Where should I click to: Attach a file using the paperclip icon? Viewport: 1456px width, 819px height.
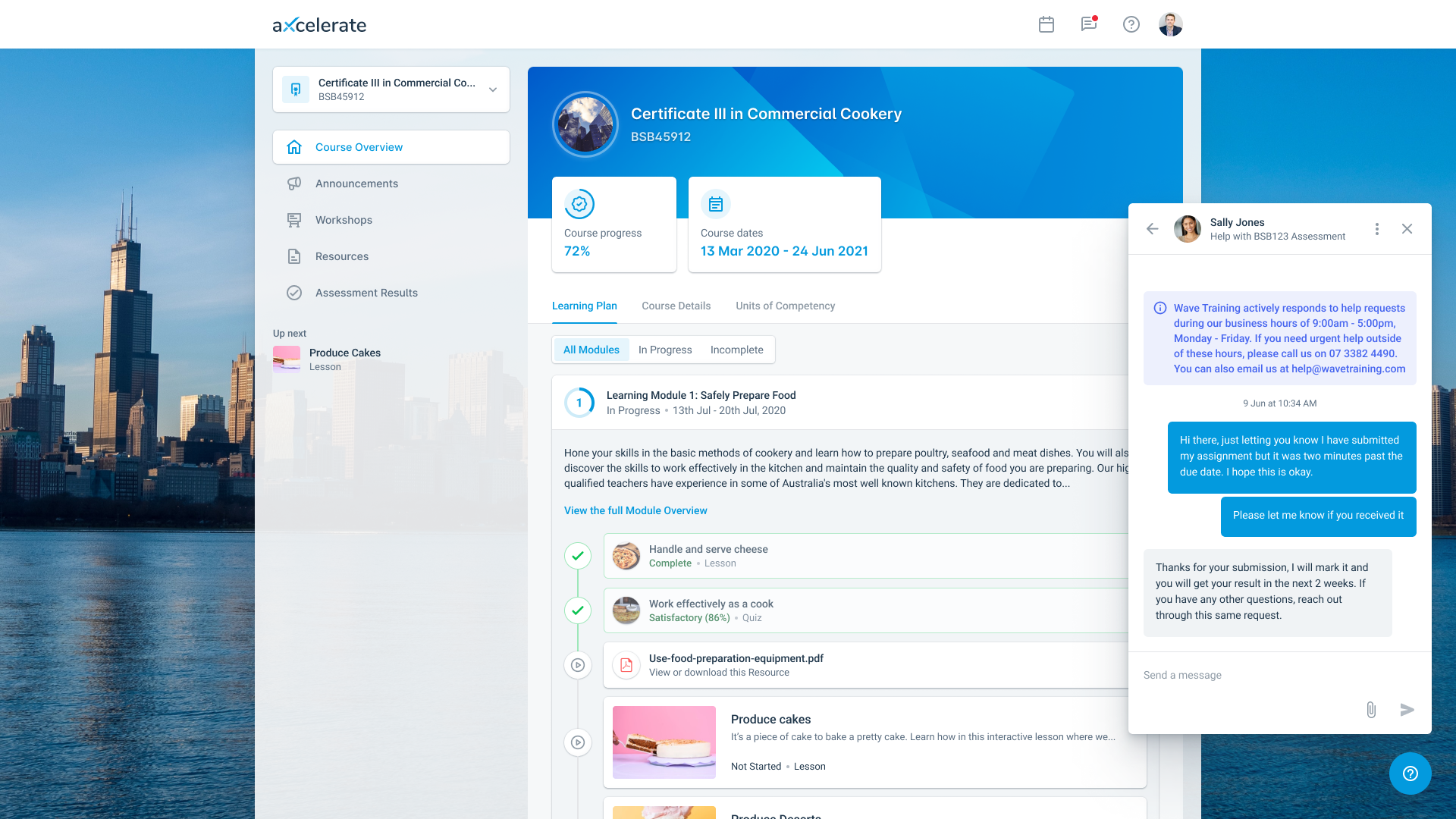tap(1370, 711)
